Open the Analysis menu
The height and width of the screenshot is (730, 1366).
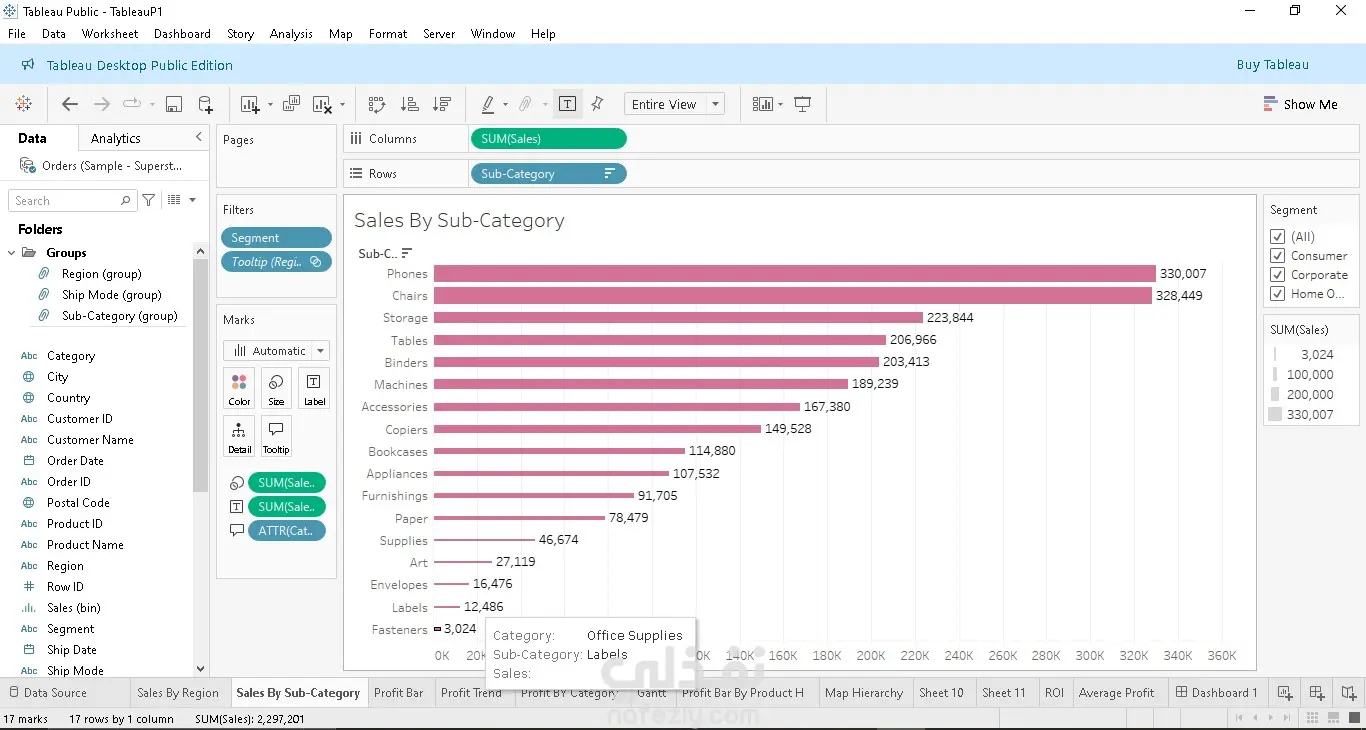291,34
